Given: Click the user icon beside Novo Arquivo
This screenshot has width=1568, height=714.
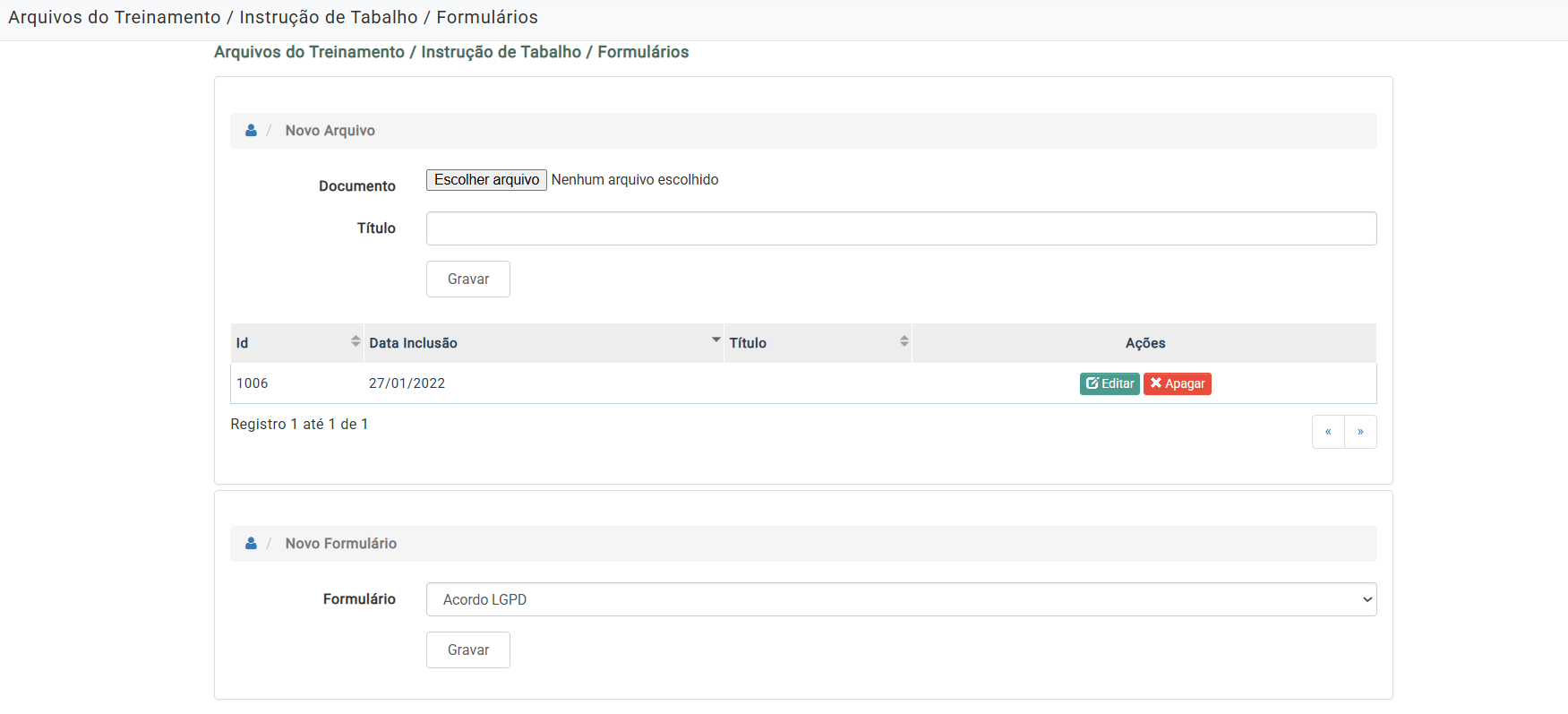Looking at the screenshot, I should click(251, 131).
